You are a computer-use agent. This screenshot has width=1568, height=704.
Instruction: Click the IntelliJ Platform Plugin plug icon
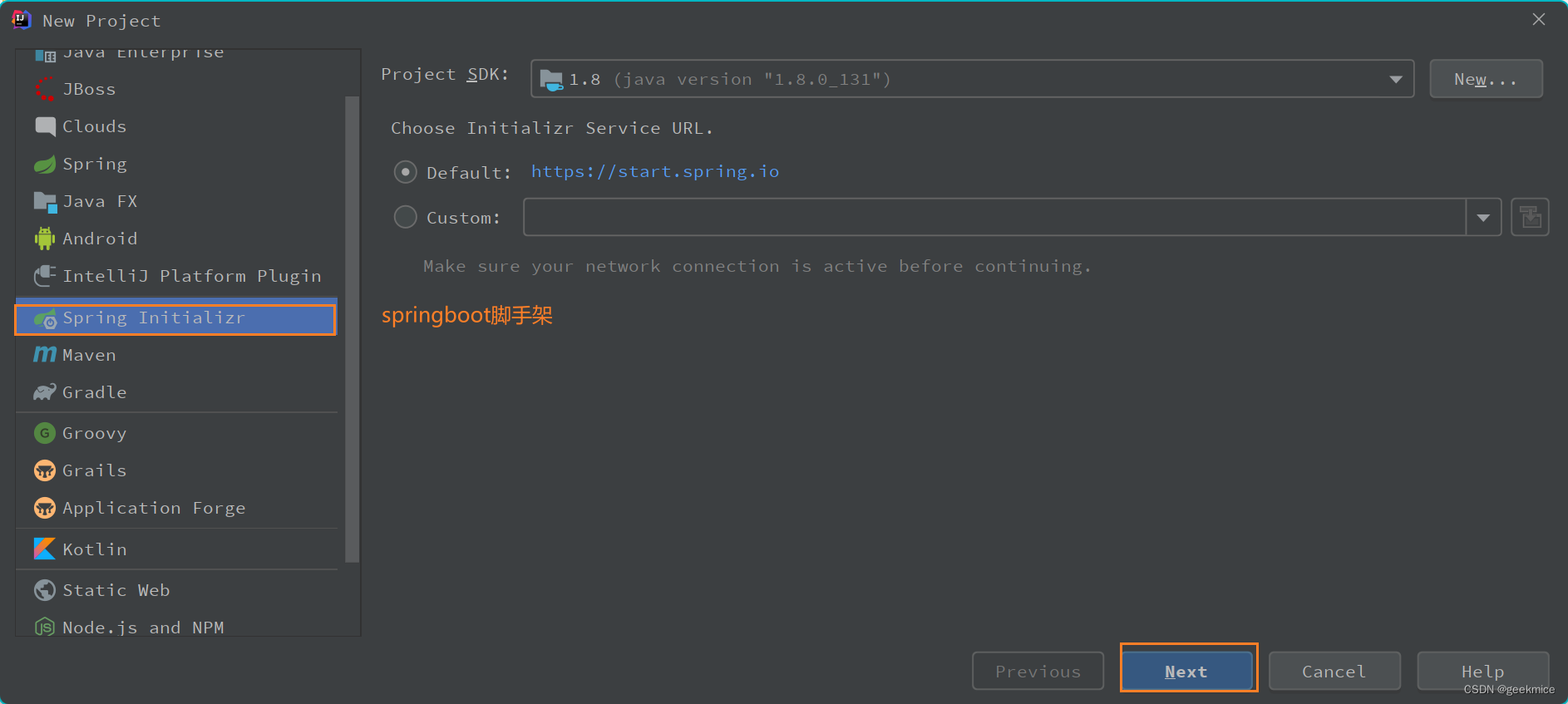click(45, 275)
